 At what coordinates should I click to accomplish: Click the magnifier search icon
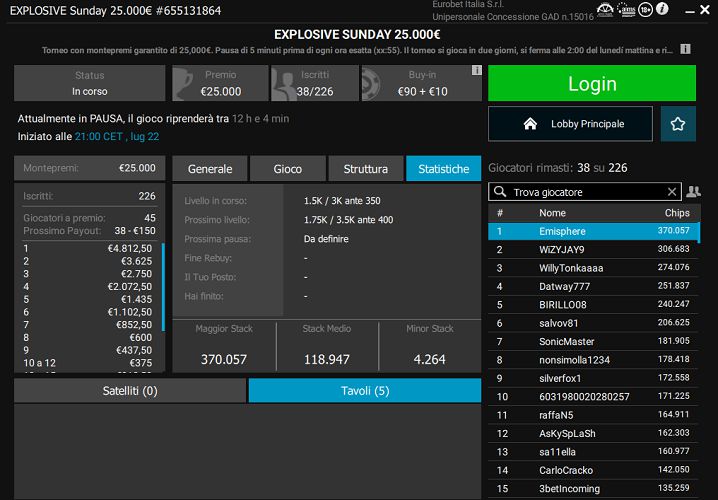500,191
